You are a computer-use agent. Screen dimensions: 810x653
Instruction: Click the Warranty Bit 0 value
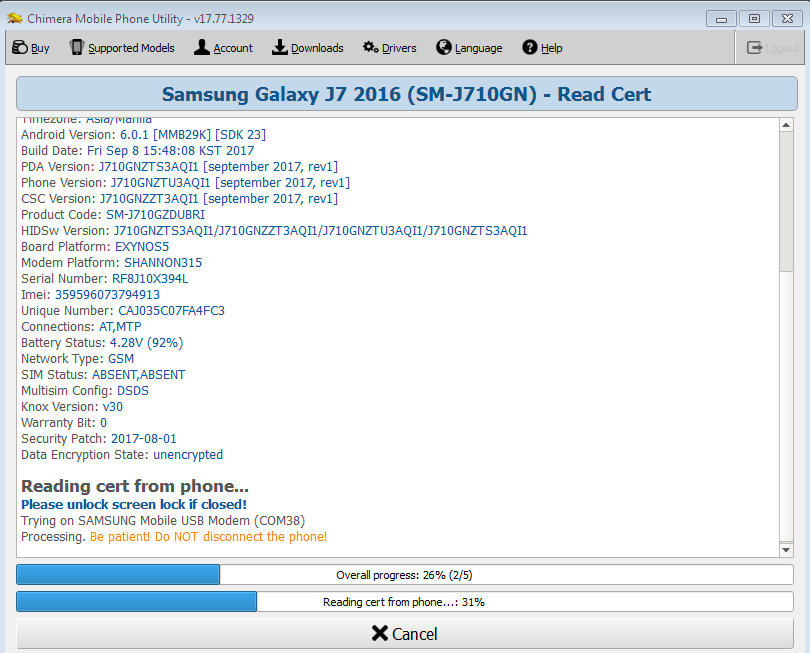point(103,423)
